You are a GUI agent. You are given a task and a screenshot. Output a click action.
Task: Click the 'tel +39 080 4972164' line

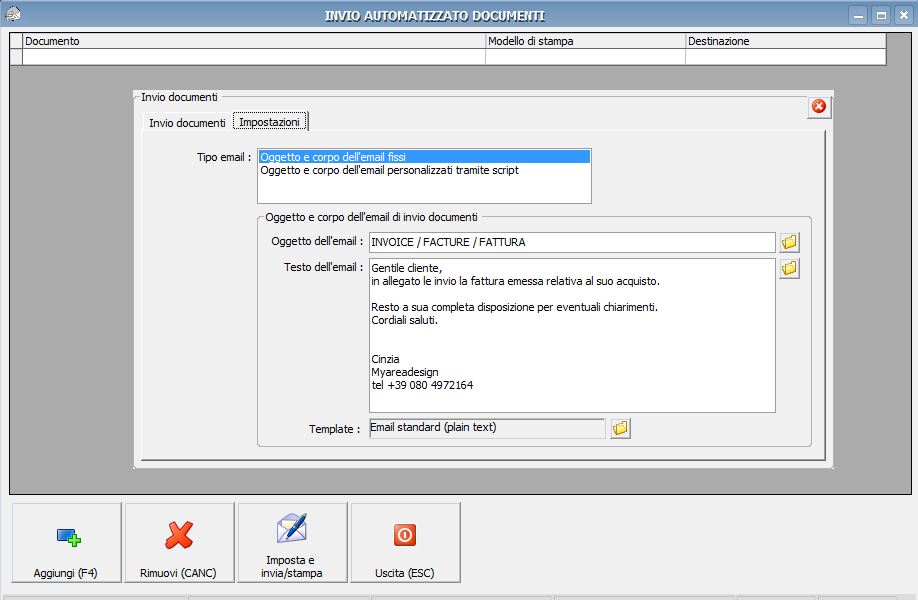422,385
